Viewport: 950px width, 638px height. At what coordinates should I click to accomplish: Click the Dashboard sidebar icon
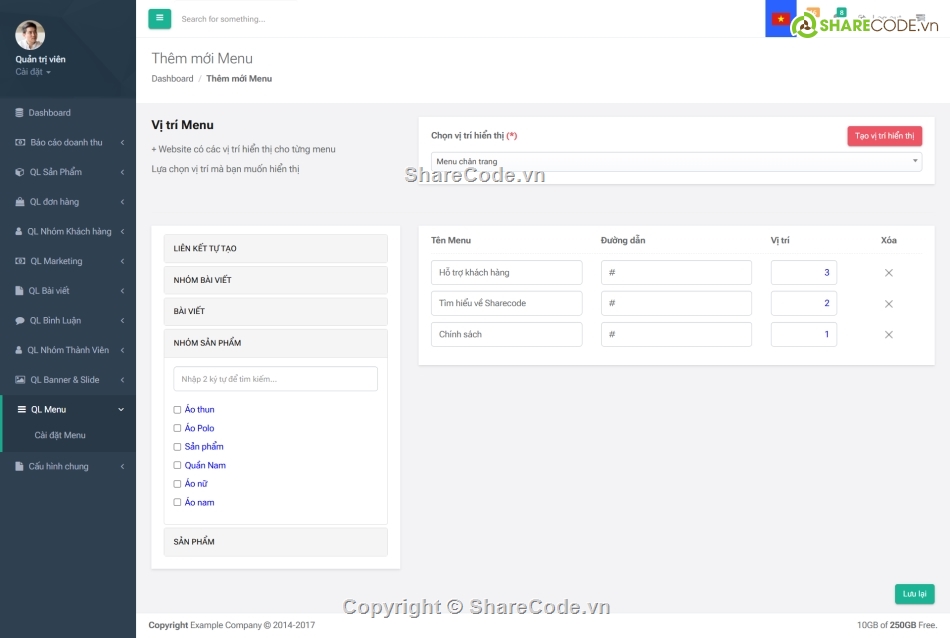19,113
